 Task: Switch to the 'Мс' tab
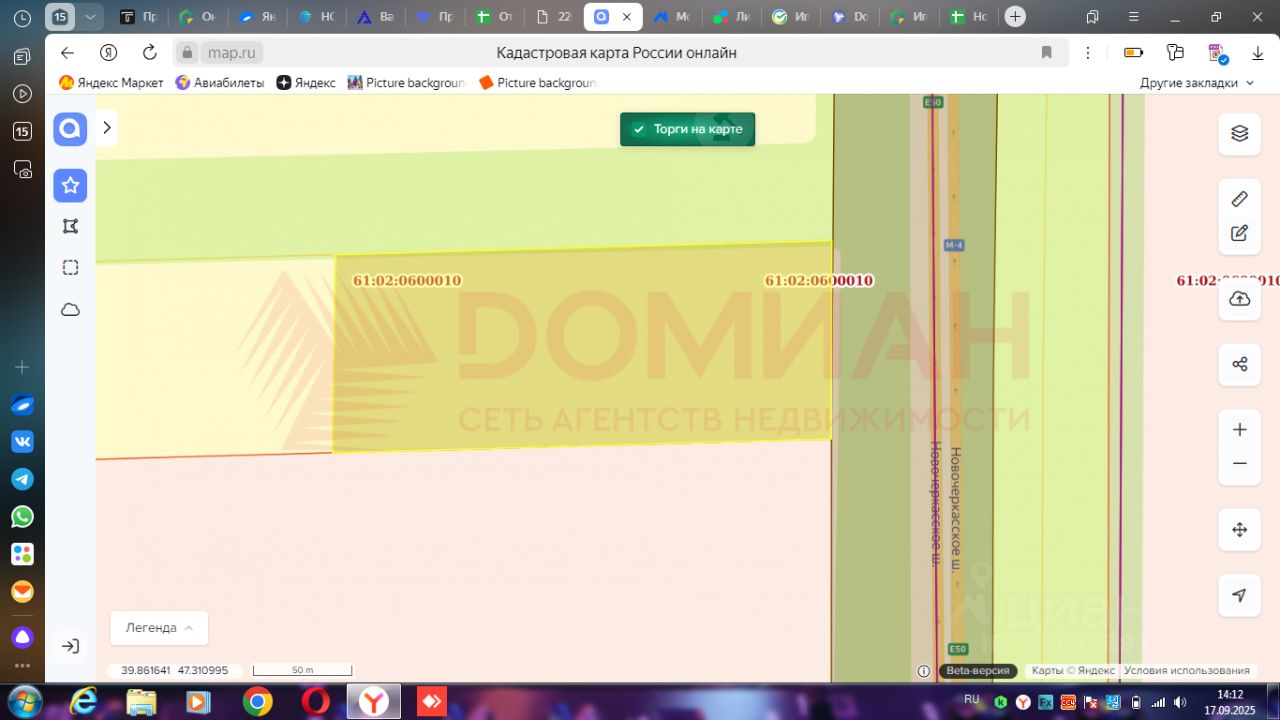672,17
